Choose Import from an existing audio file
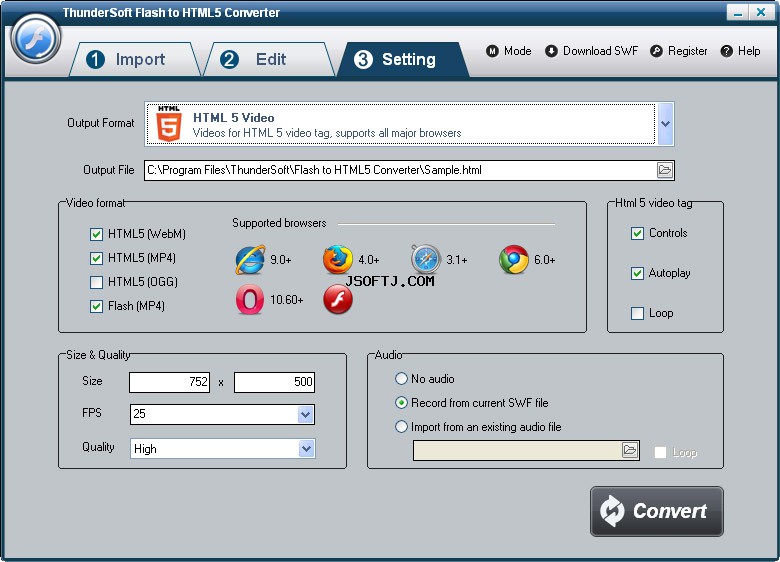The height and width of the screenshot is (562, 780). (x=401, y=427)
